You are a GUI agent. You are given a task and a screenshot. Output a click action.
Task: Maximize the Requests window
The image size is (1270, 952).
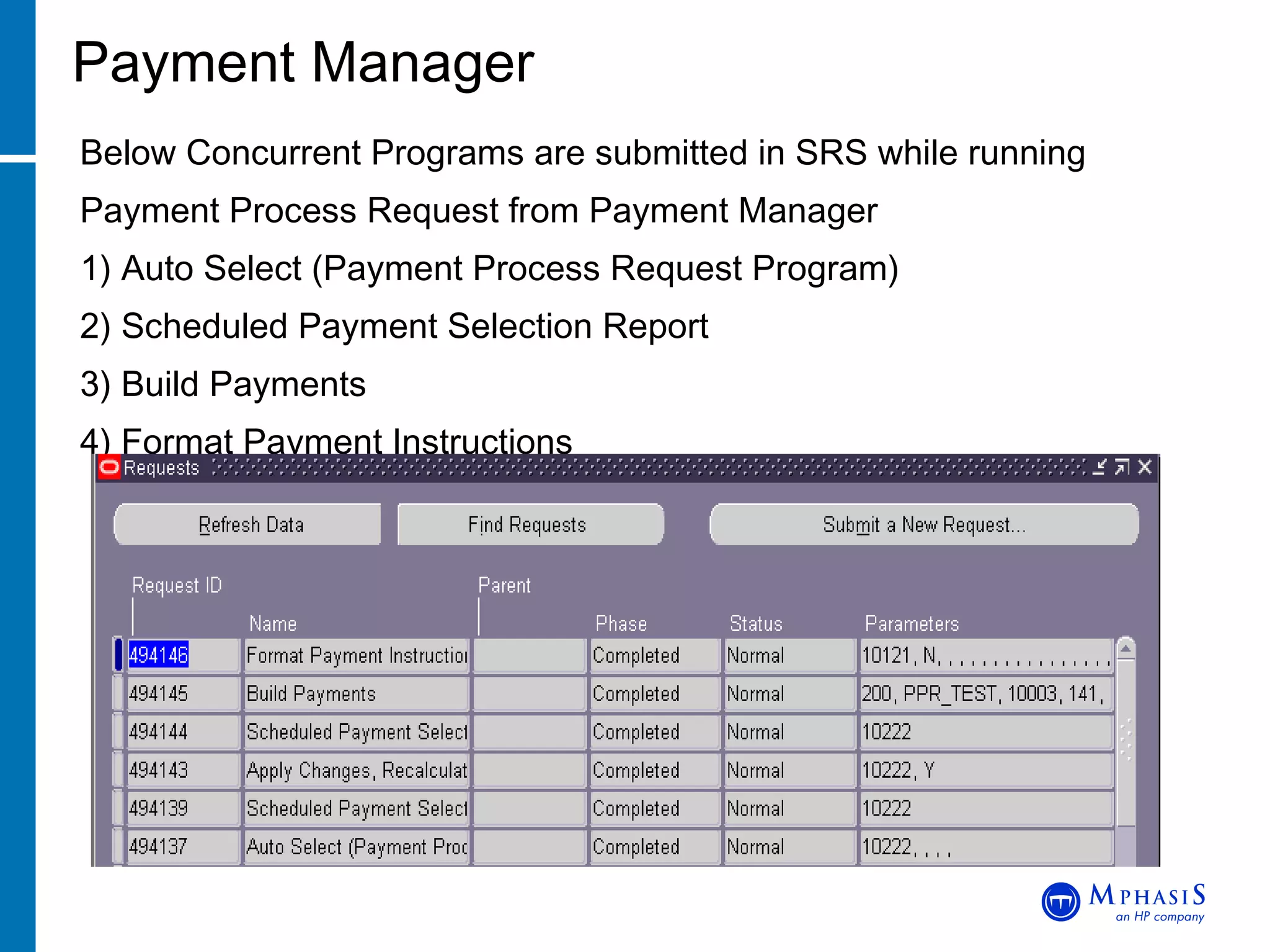click(1122, 467)
